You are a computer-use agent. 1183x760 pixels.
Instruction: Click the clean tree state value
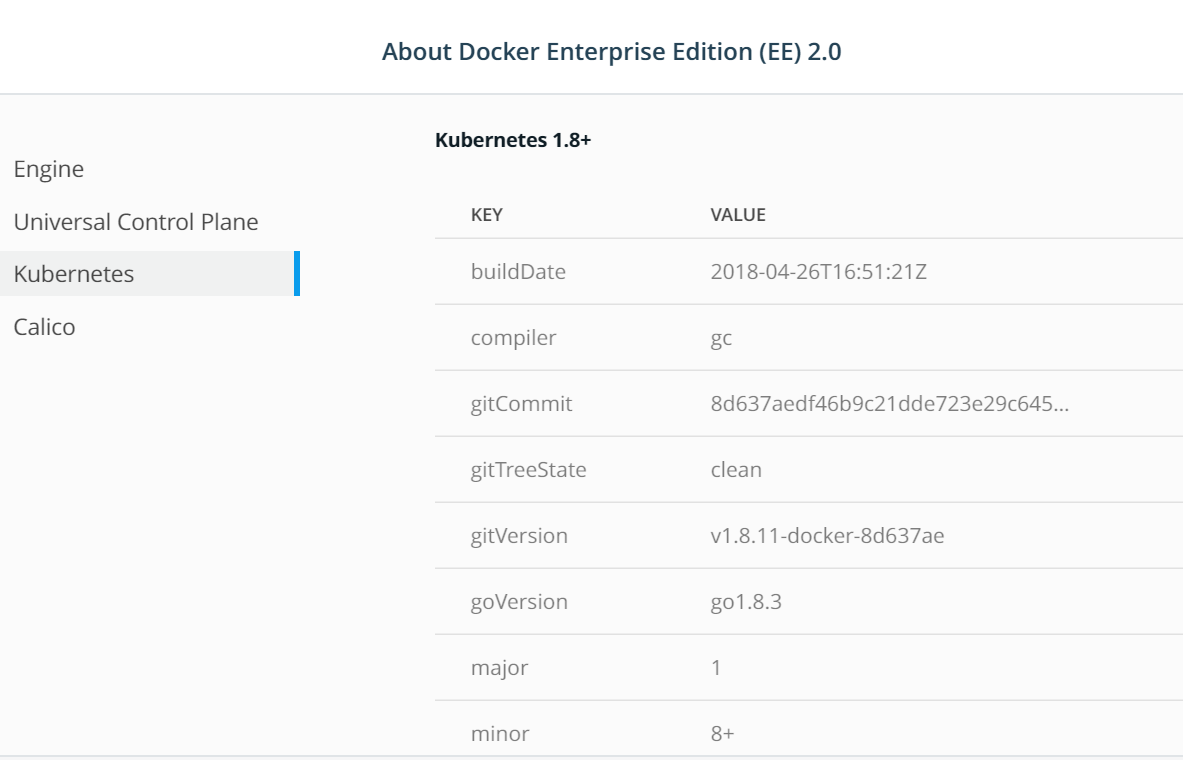[735, 470]
